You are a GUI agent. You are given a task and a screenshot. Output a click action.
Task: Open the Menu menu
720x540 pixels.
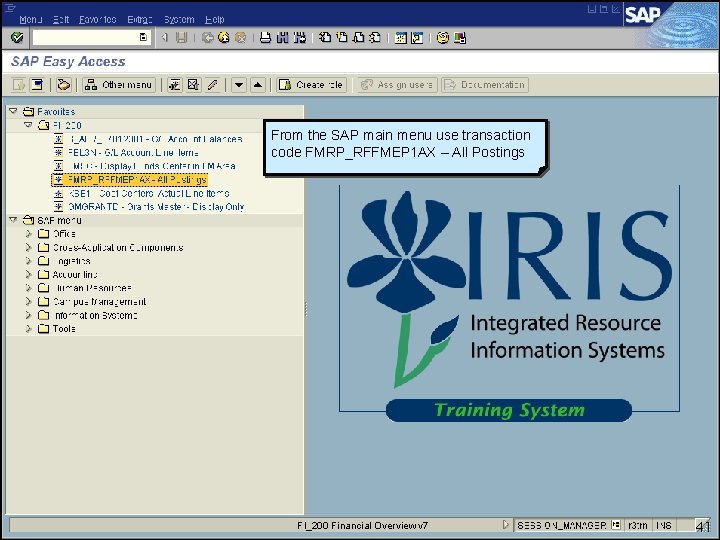coord(31,19)
